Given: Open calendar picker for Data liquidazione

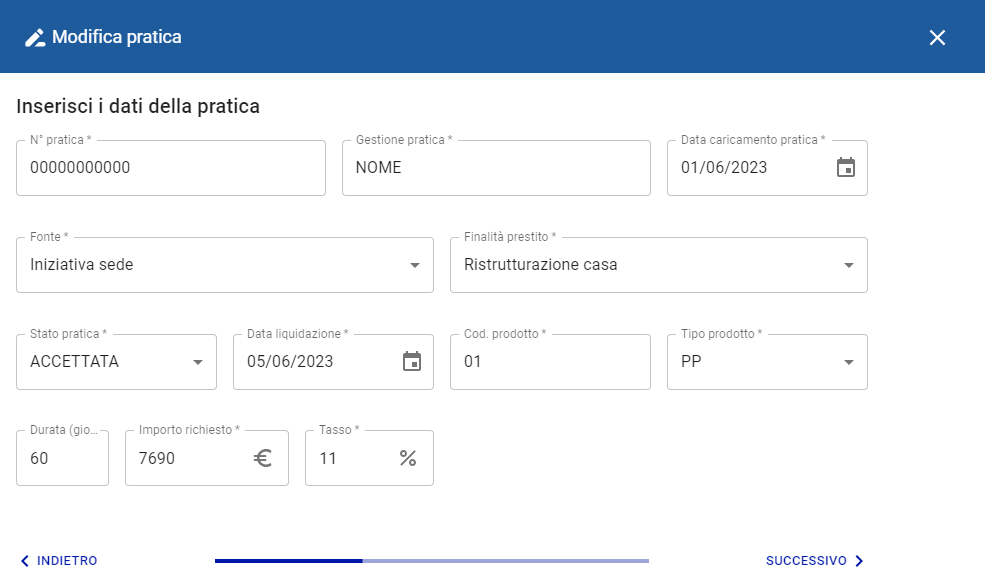Looking at the screenshot, I should [x=412, y=362].
